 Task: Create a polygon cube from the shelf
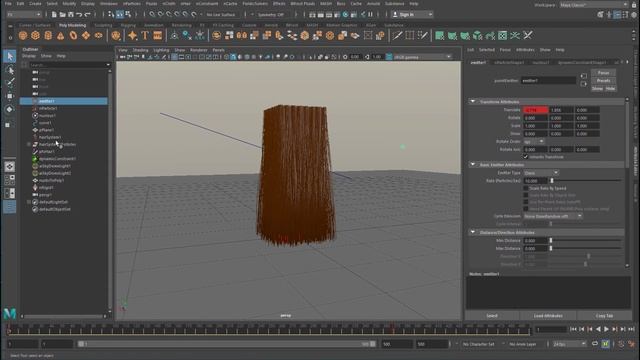tap(36, 36)
